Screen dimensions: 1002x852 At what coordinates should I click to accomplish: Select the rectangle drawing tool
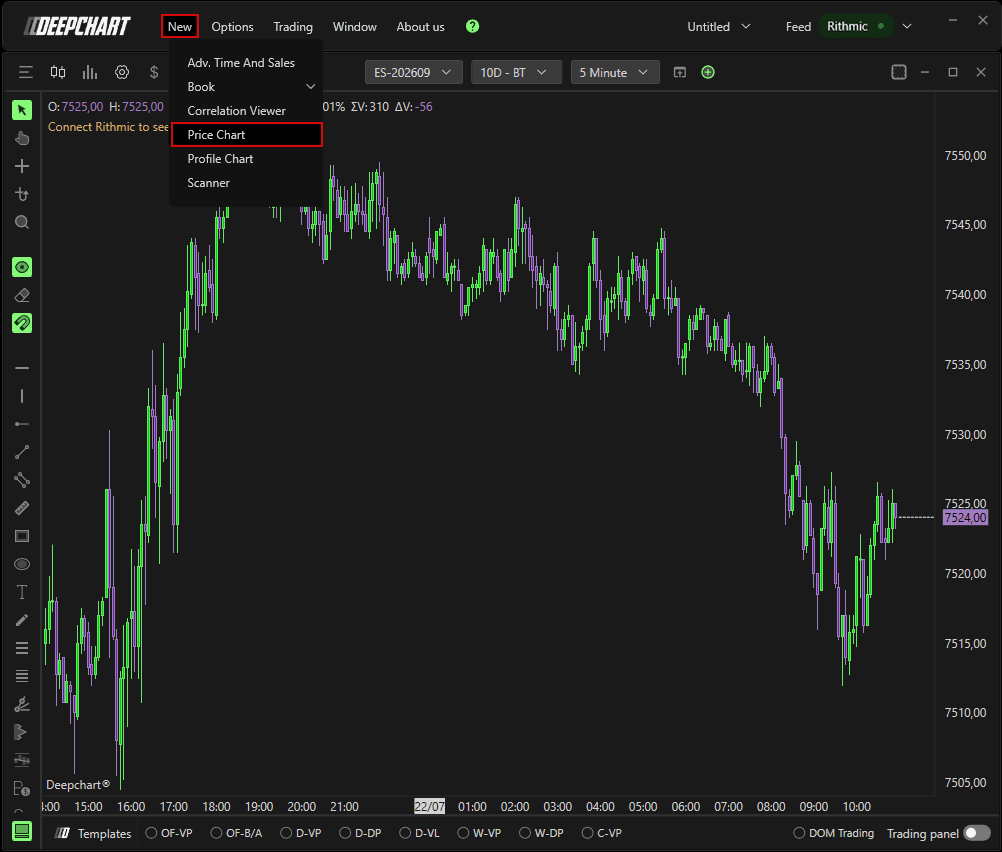pyautogui.click(x=22, y=536)
